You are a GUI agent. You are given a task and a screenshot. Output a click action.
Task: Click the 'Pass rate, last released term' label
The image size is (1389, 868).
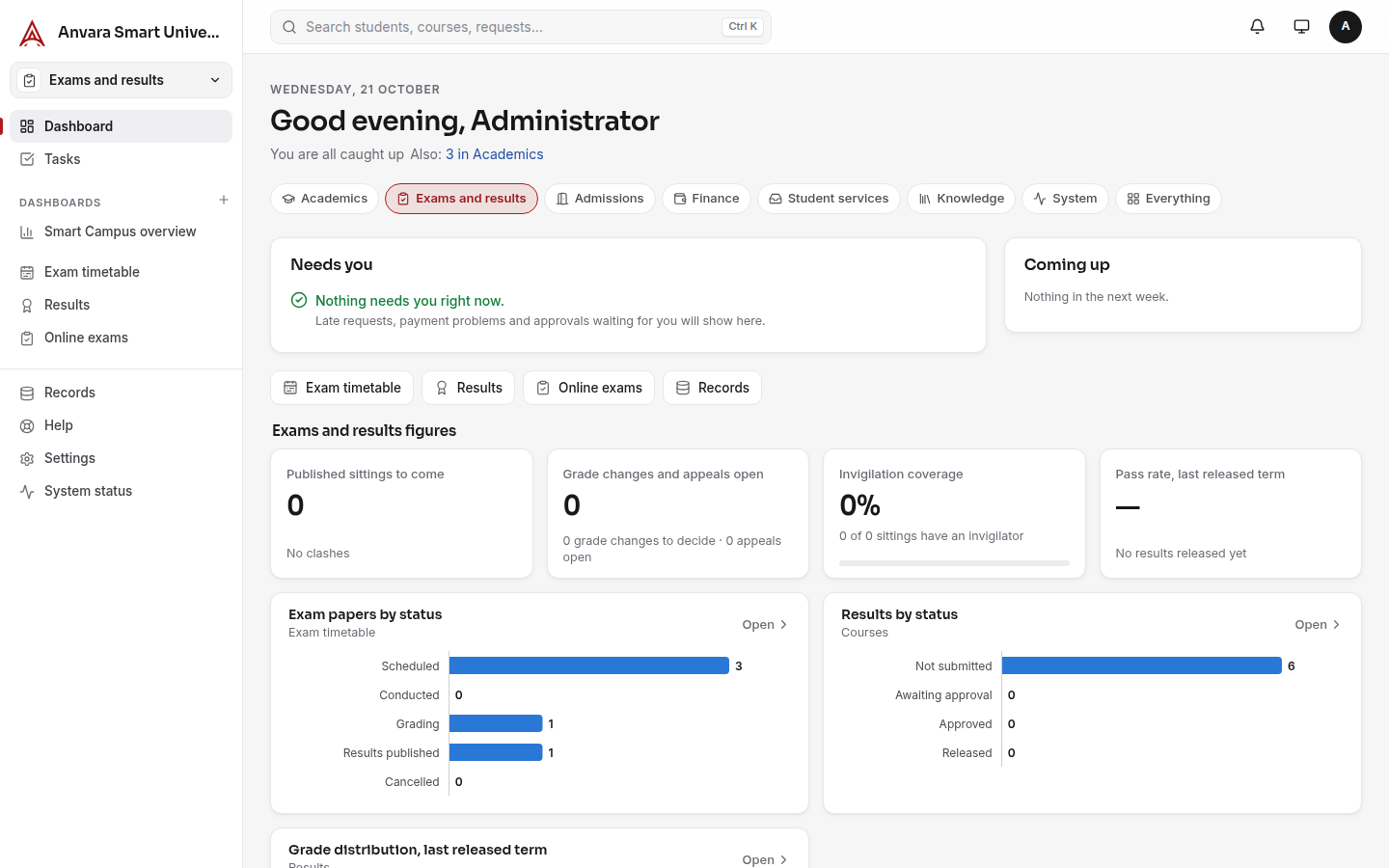click(1200, 475)
